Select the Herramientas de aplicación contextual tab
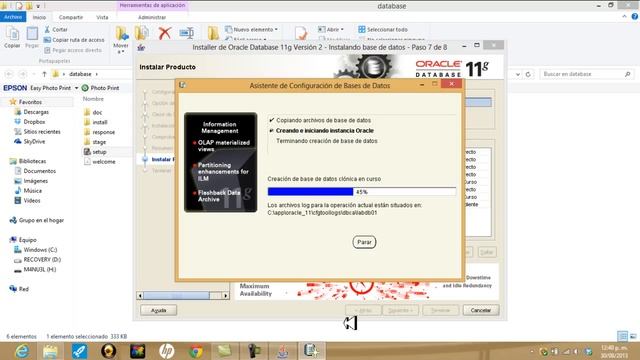This screenshot has width=640, height=360. tap(152, 5)
